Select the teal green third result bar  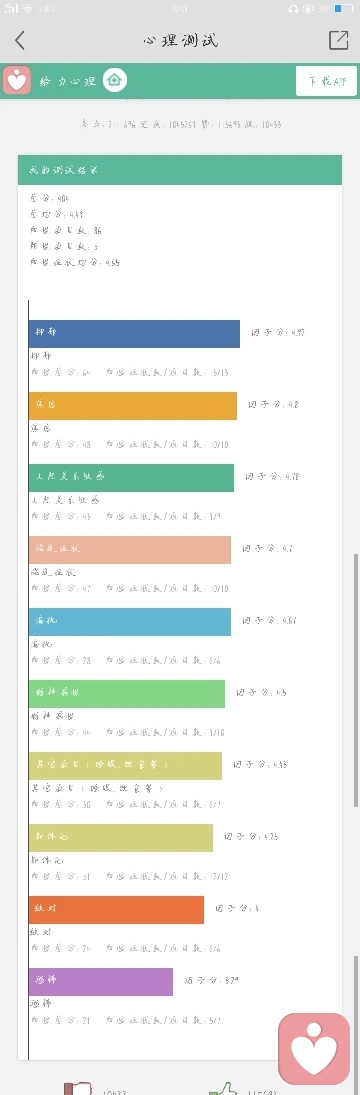coord(131,478)
